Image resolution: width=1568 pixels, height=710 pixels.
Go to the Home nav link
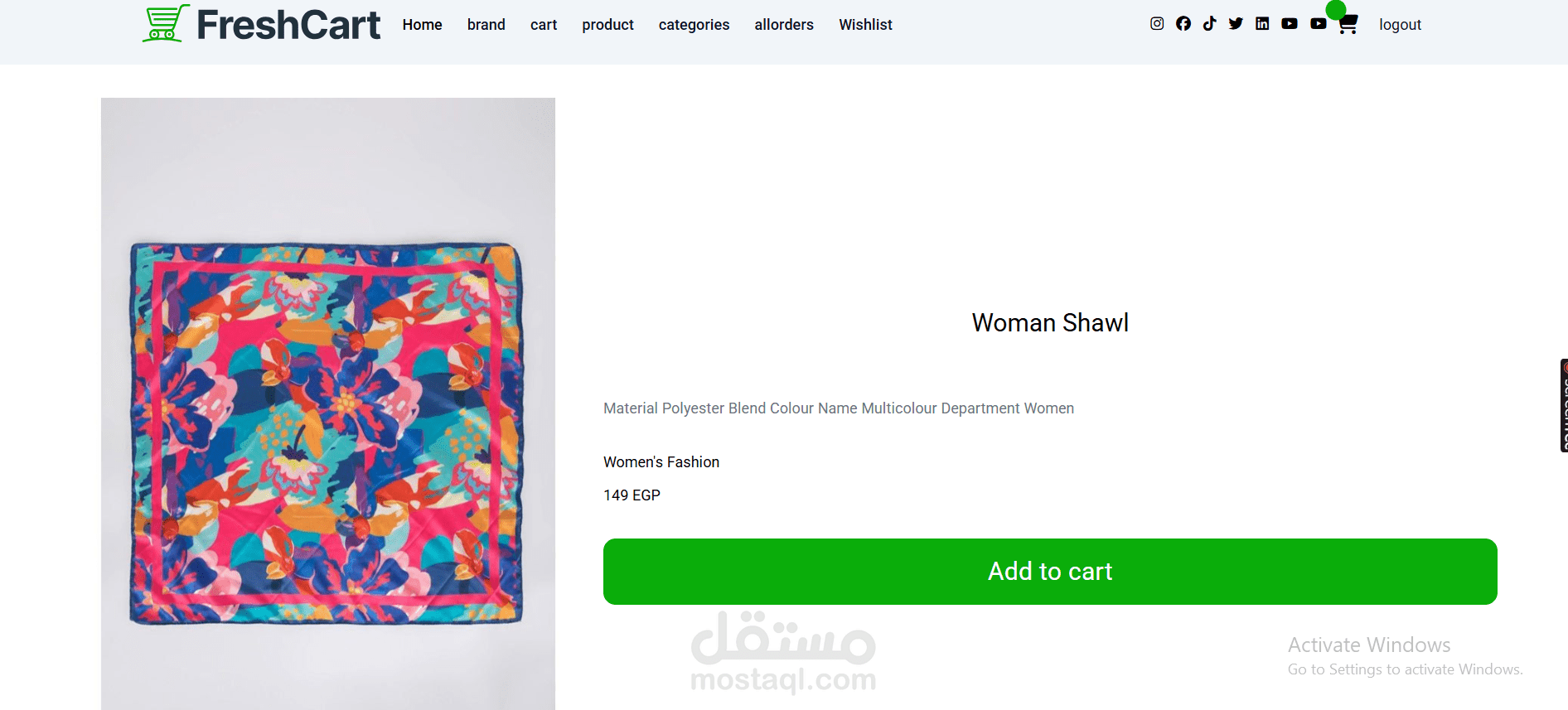(x=423, y=25)
